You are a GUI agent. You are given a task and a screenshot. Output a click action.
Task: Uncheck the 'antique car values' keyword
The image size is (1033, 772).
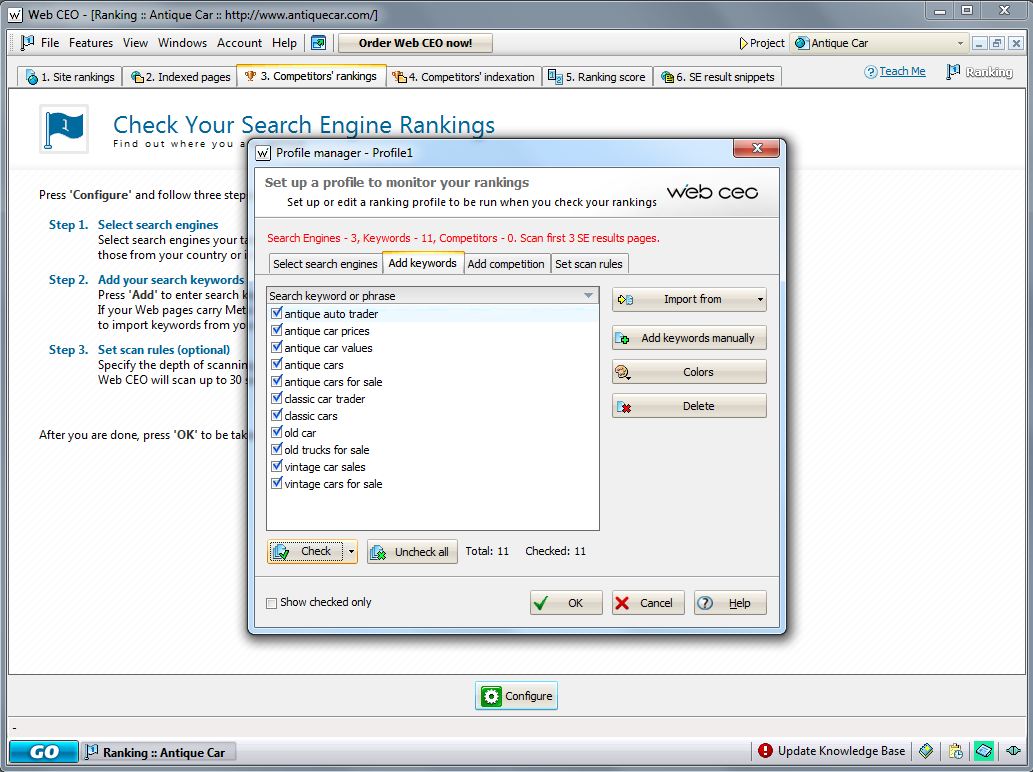coord(277,348)
